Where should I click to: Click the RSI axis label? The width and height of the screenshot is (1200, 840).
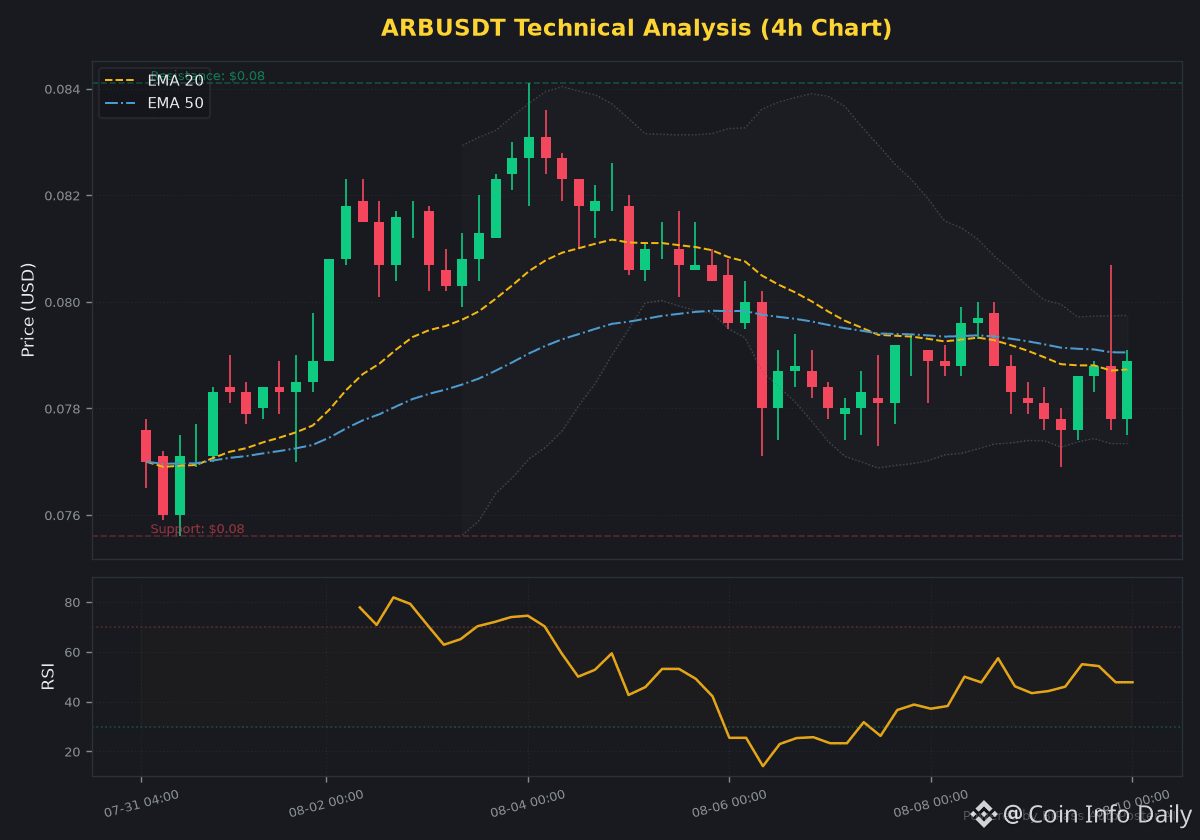[x=48, y=676]
